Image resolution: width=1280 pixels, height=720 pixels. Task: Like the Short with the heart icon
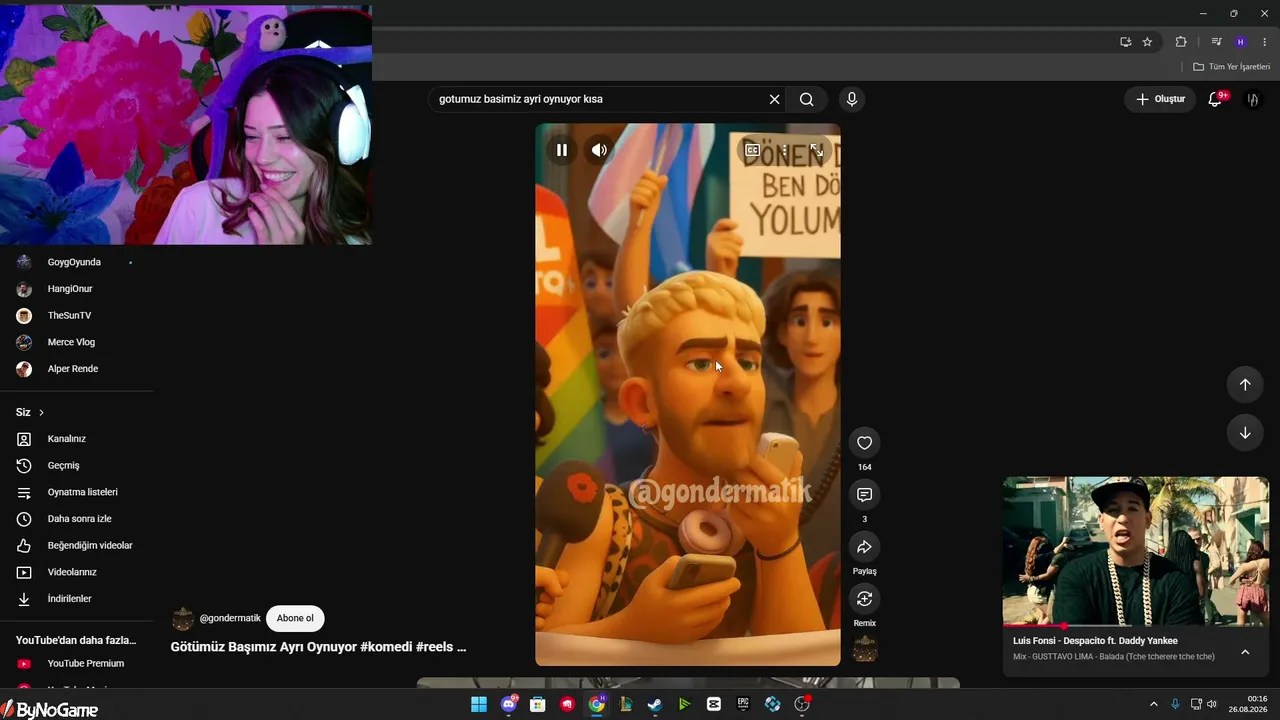865,443
